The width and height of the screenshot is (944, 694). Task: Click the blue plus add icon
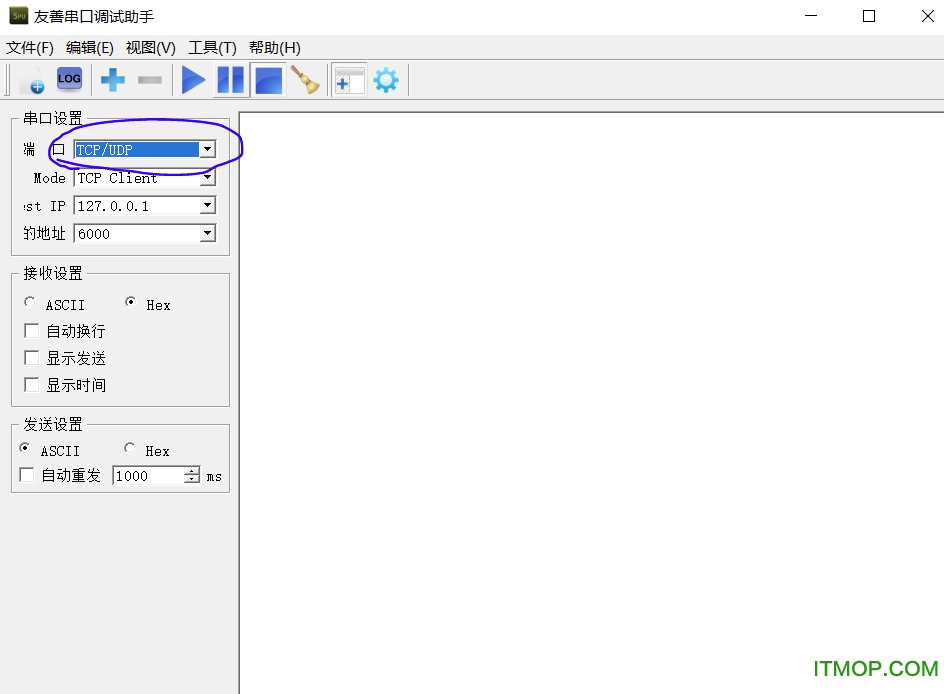coord(113,80)
